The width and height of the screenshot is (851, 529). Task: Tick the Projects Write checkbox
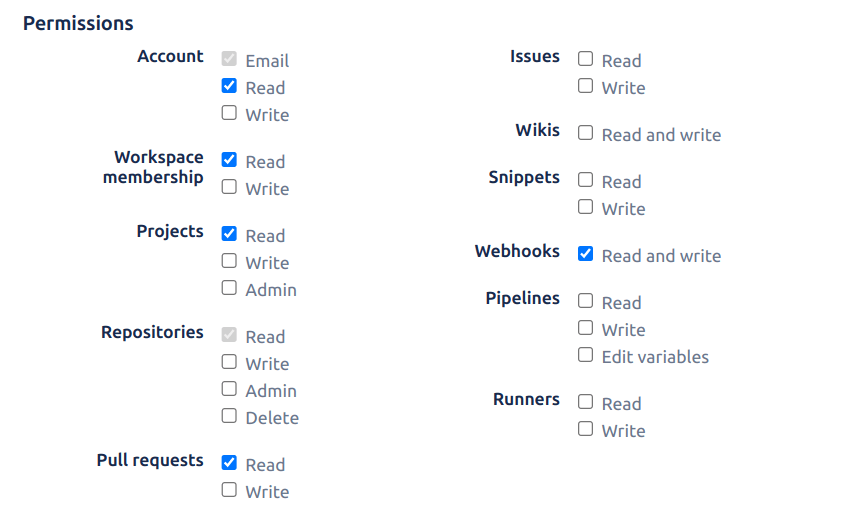tap(229, 262)
